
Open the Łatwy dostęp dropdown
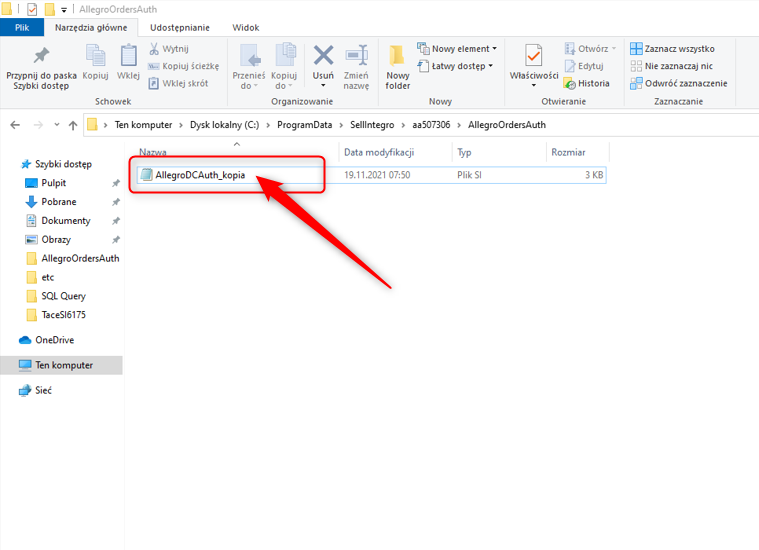tap(455, 66)
